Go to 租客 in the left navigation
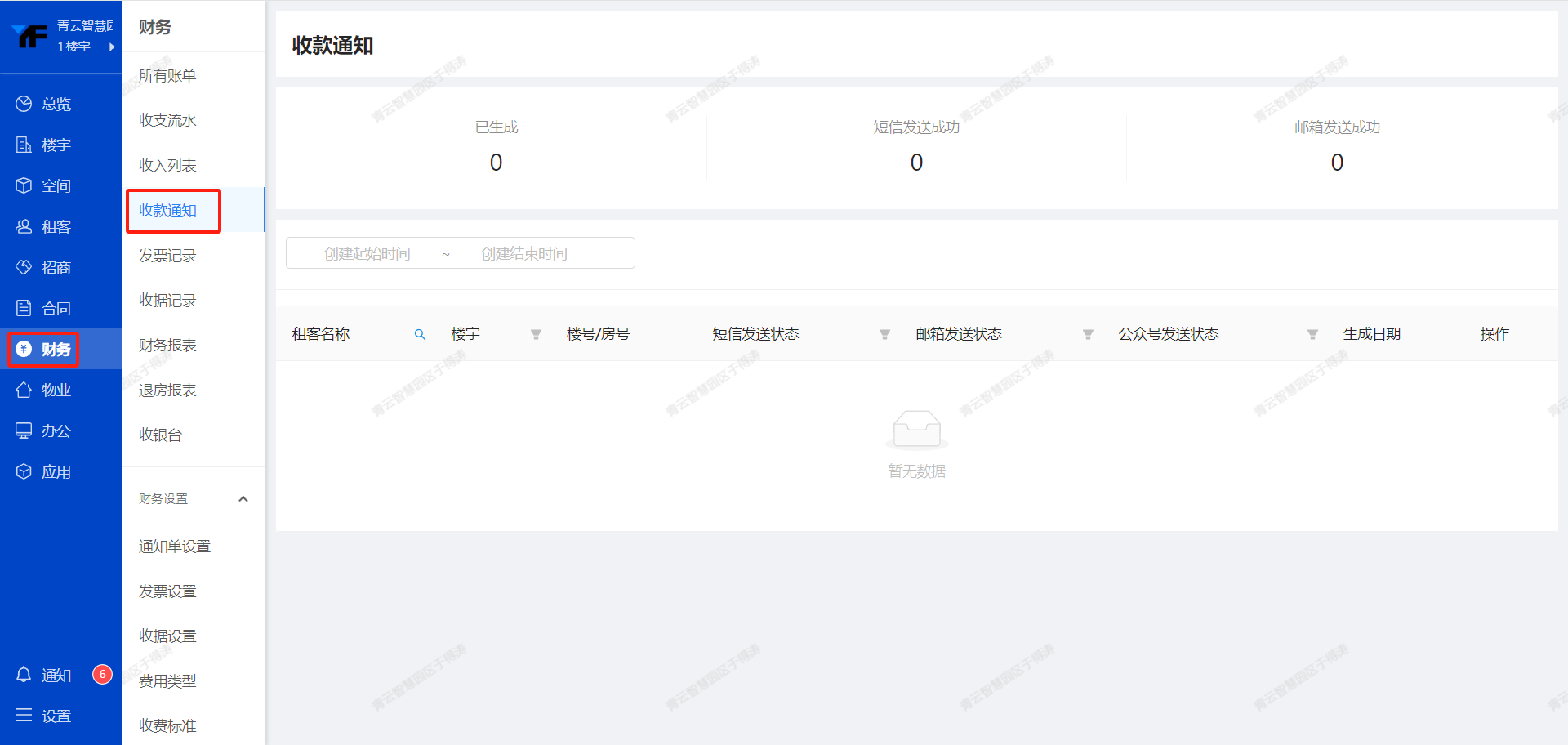1568x745 pixels. [56, 227]
